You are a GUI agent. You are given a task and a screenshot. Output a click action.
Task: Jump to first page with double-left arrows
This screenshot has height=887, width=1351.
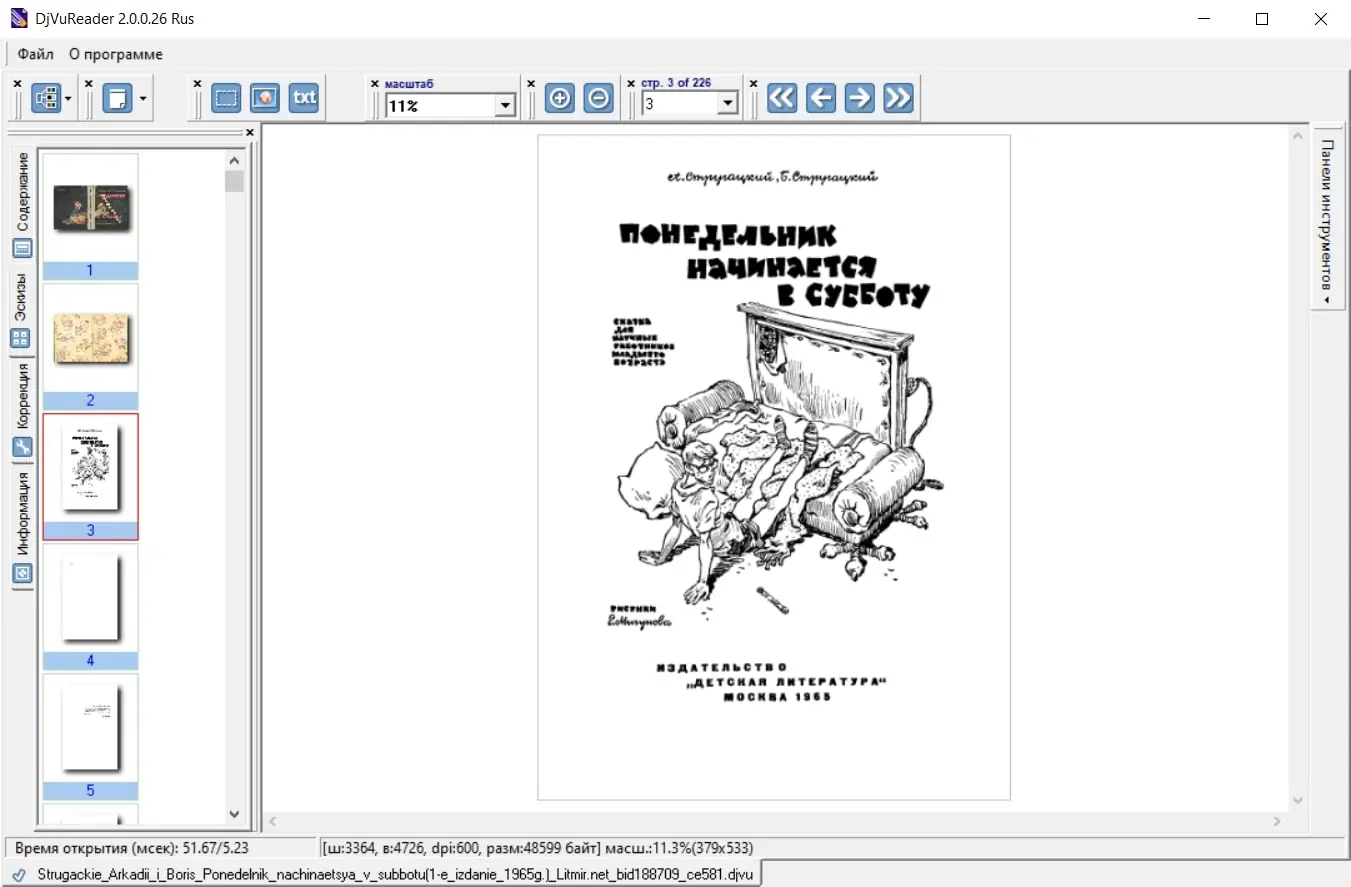782,98
